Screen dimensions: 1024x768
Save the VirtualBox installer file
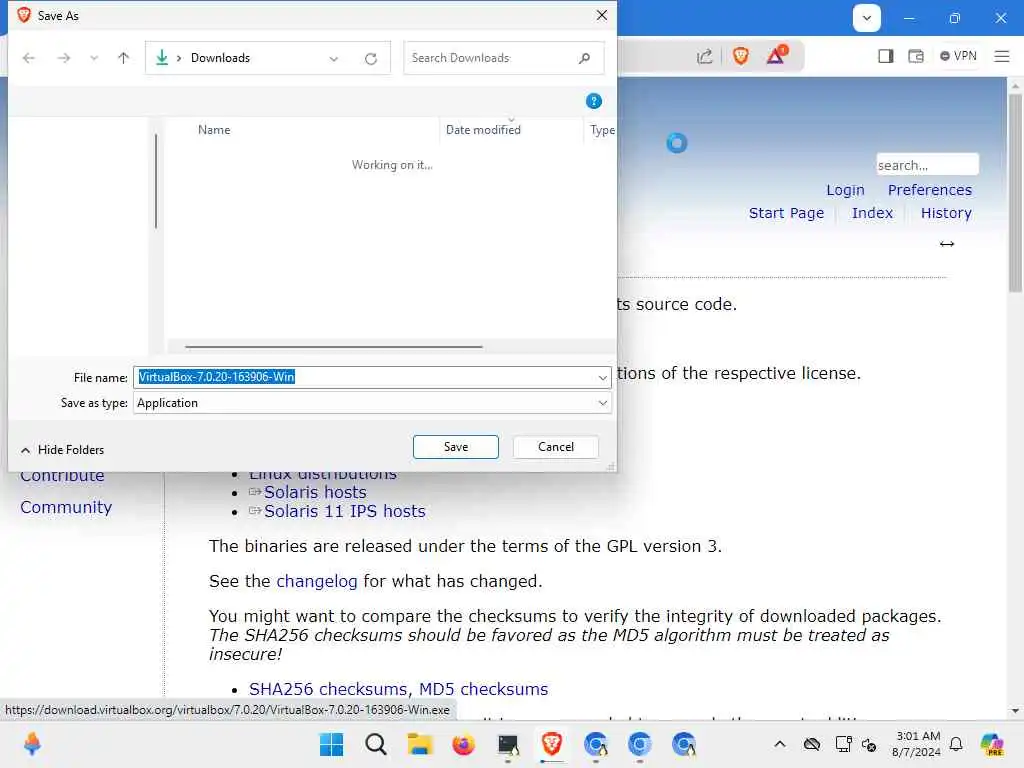pyautogui.click(x=456, y=447)
